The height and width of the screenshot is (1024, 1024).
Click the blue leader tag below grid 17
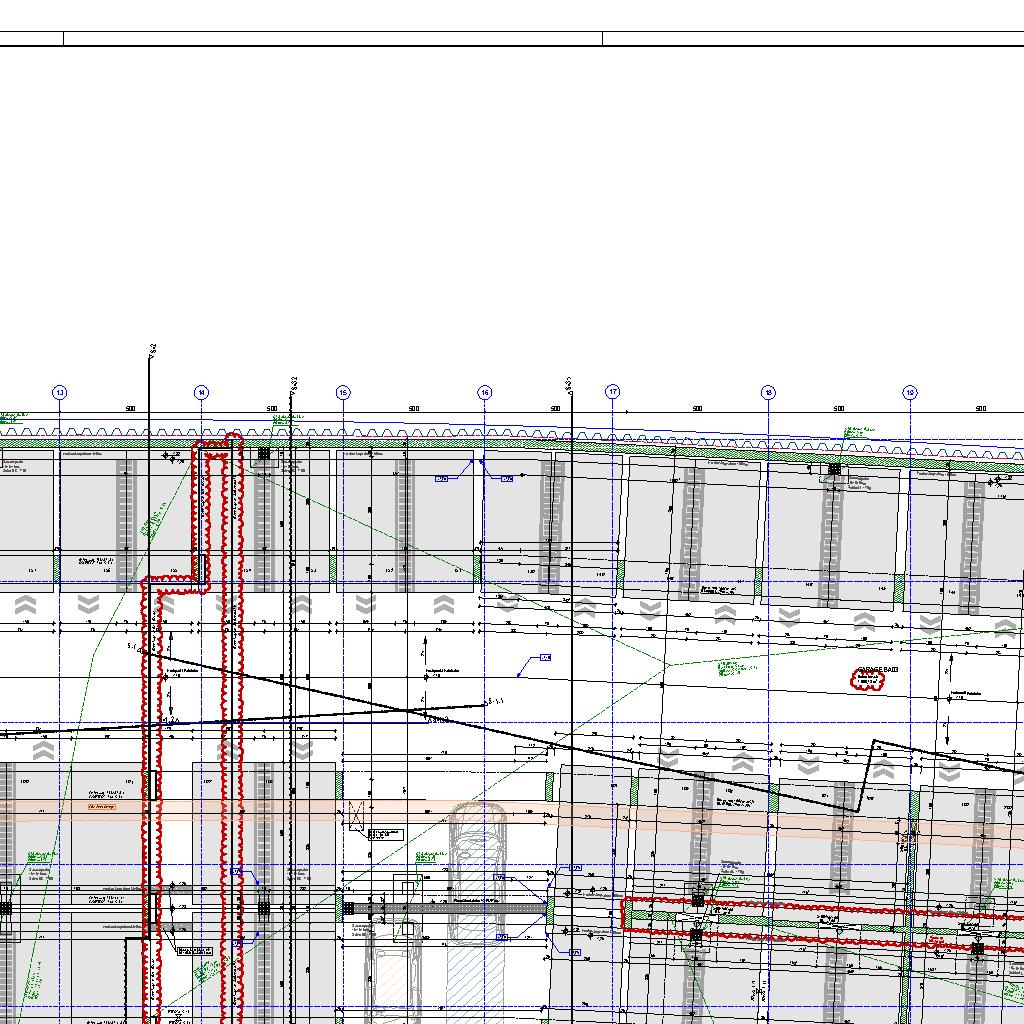[x=545, y=657]
